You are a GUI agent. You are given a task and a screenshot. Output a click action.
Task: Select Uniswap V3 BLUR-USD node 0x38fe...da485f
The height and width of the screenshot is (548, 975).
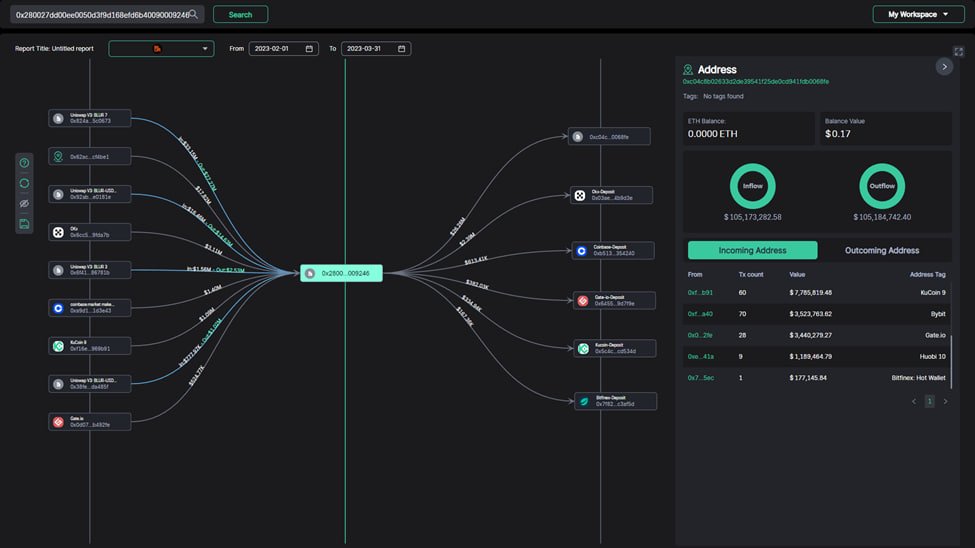[90, 384]
